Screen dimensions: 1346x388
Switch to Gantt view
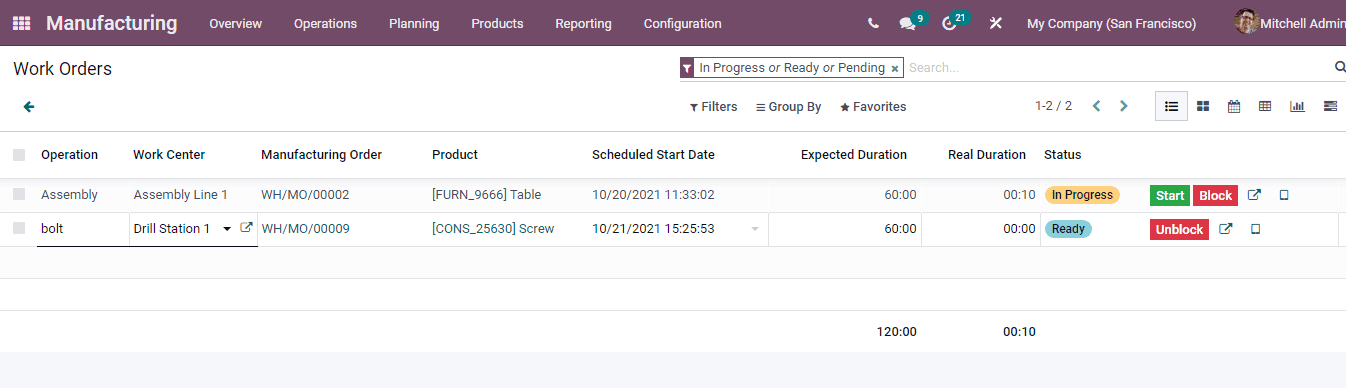point(1330,106)
